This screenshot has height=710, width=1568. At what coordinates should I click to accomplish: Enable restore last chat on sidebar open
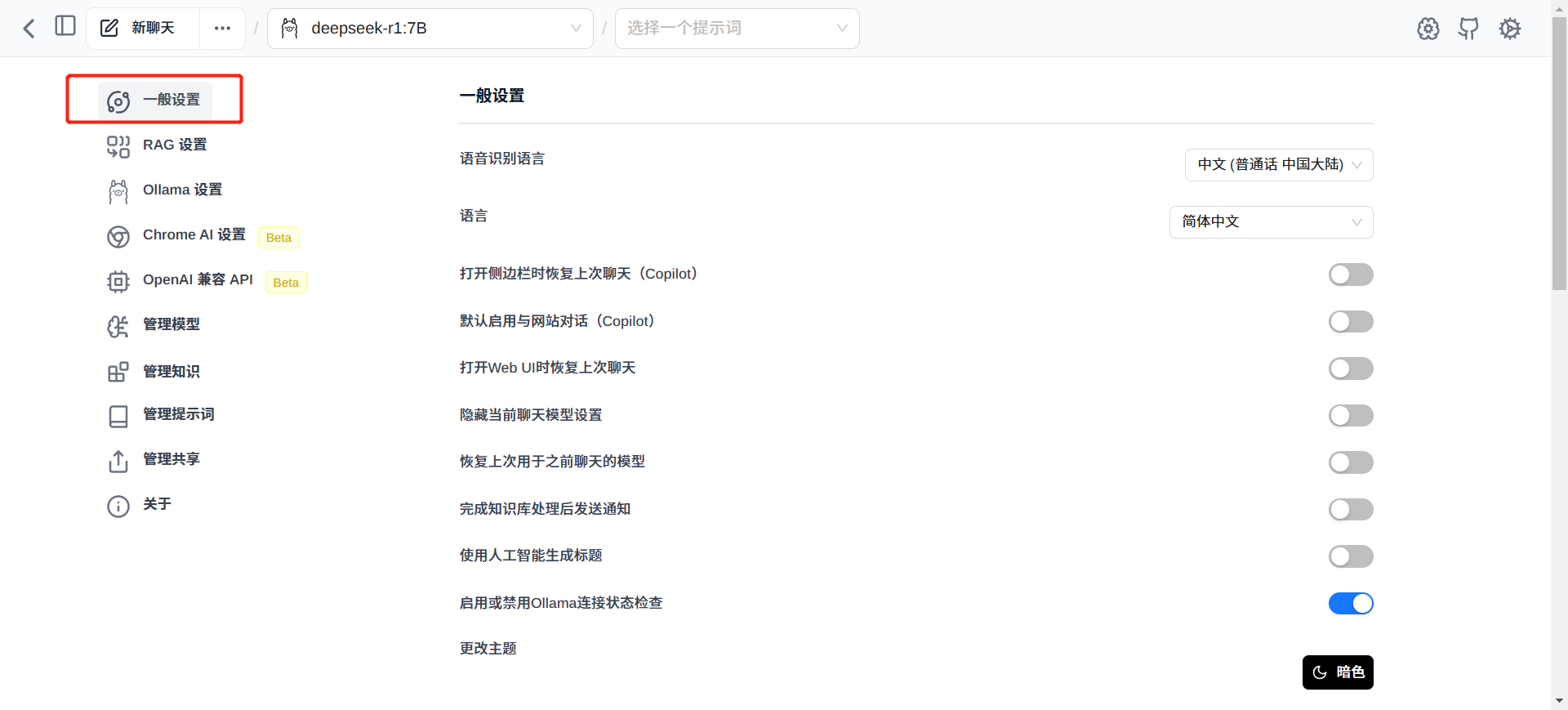click(x=1350, y=275)
